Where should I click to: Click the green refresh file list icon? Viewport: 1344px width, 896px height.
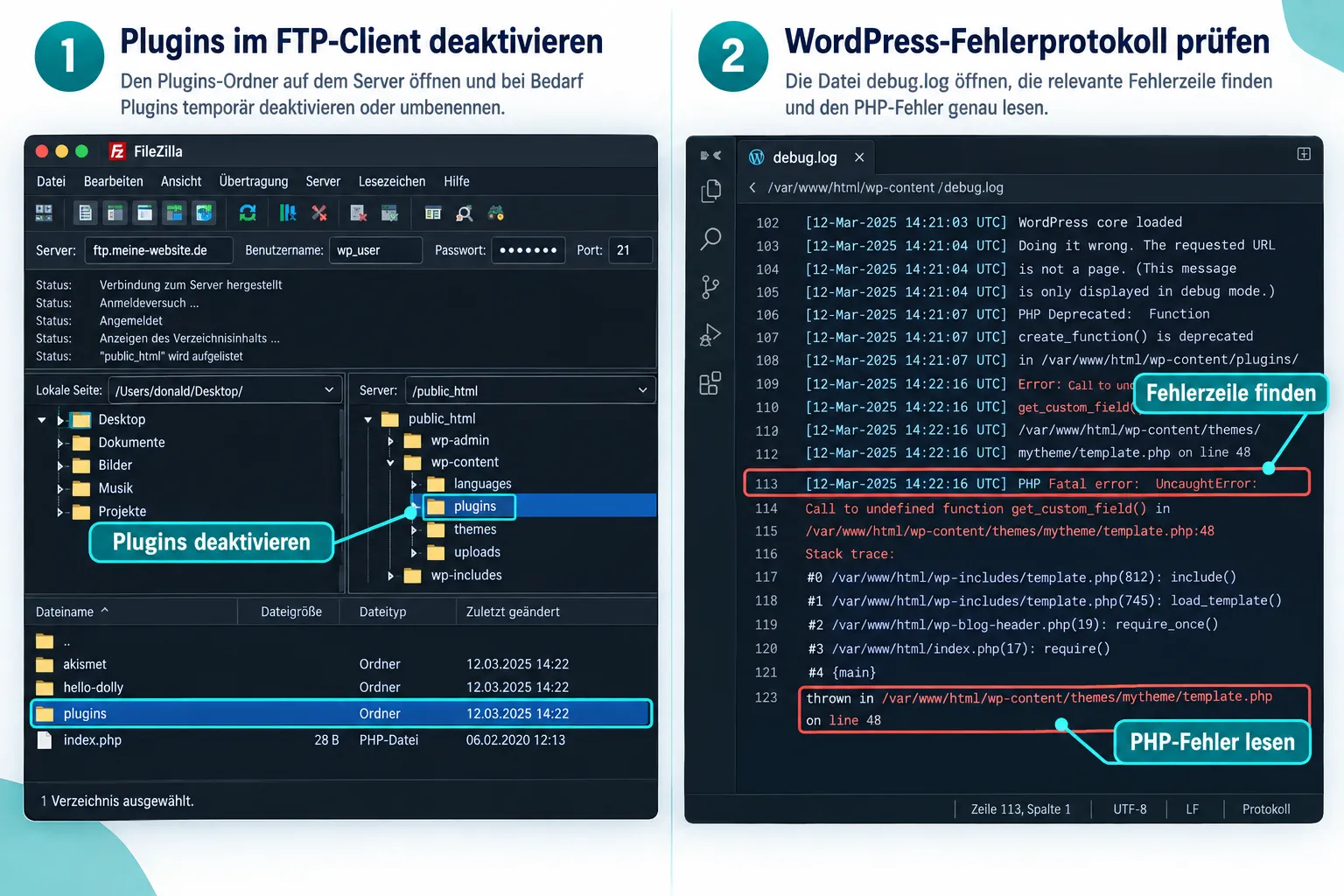(248, 213)
